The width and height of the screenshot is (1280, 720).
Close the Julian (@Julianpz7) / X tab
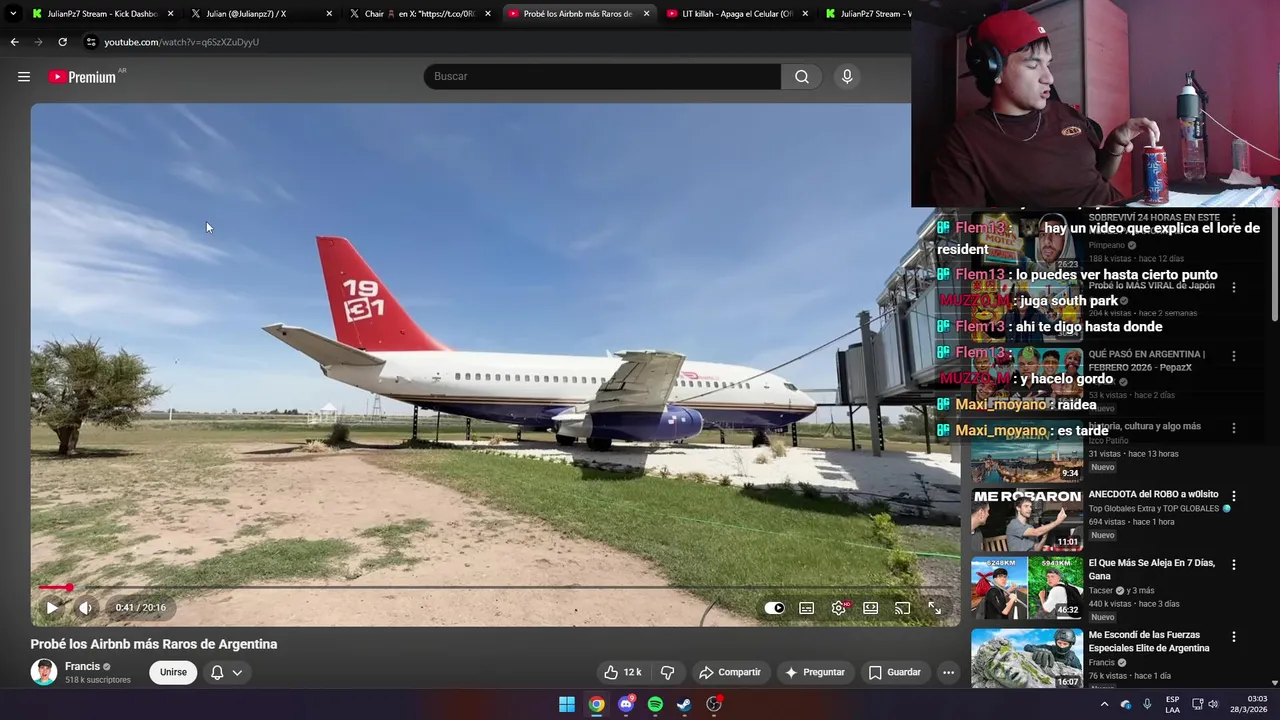pyautogui.click(x=329, y=14)
